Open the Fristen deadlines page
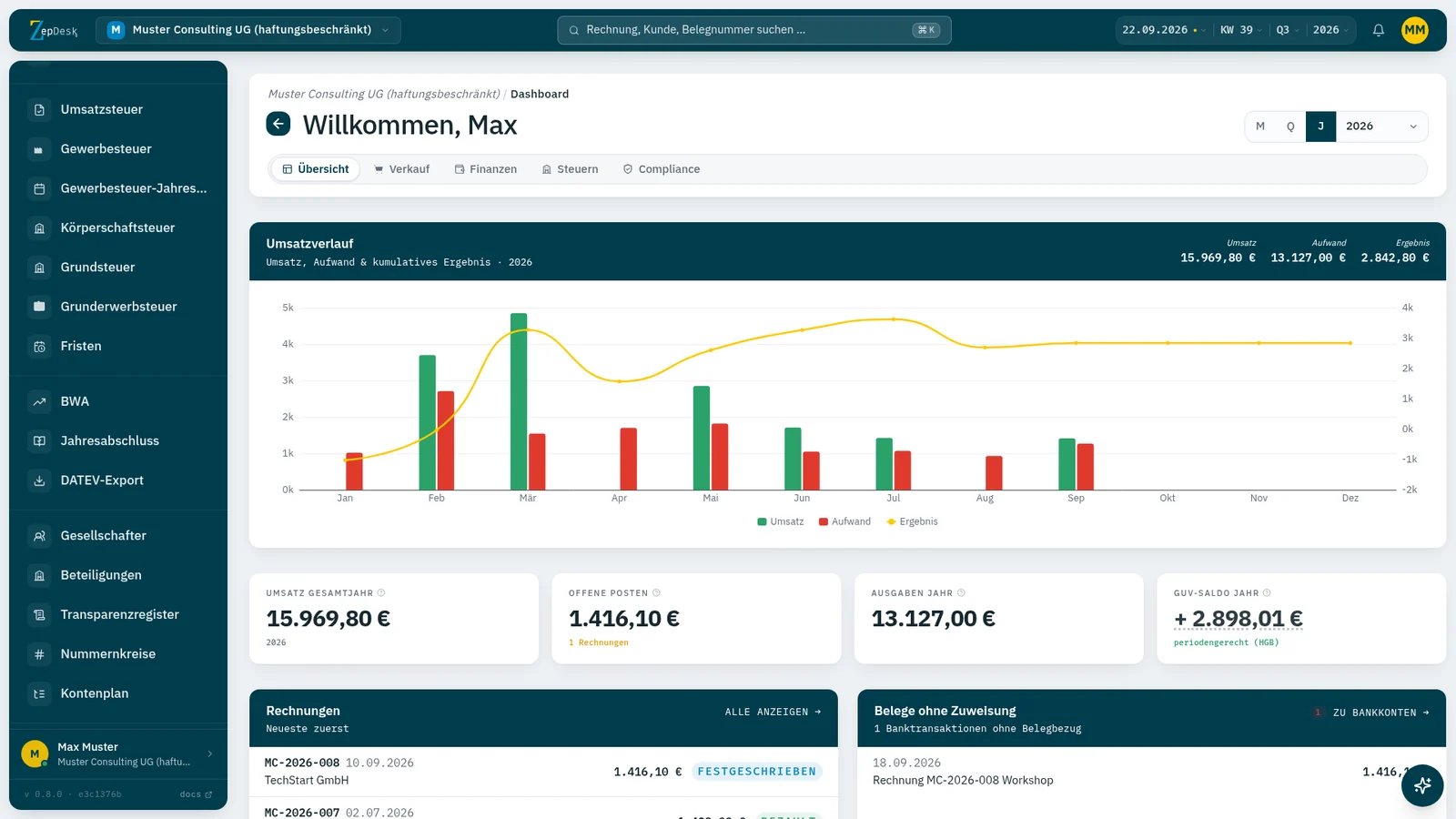 [118, 347]
